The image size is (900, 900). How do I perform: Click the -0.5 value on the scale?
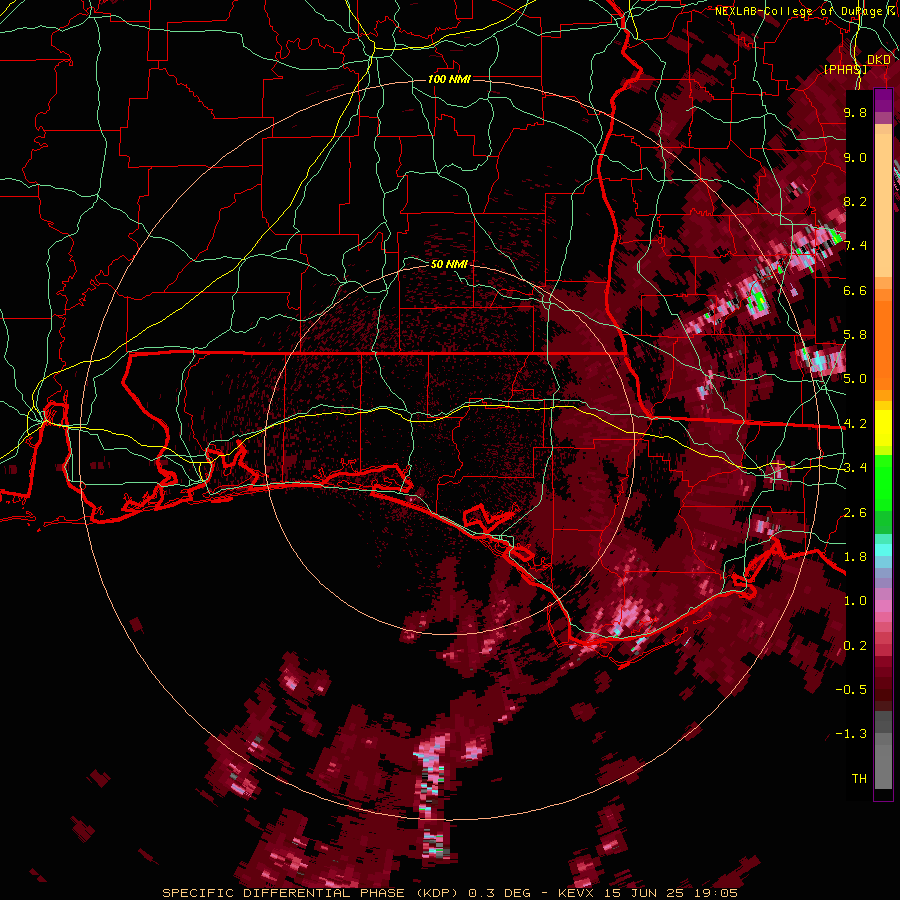point(851,690)
